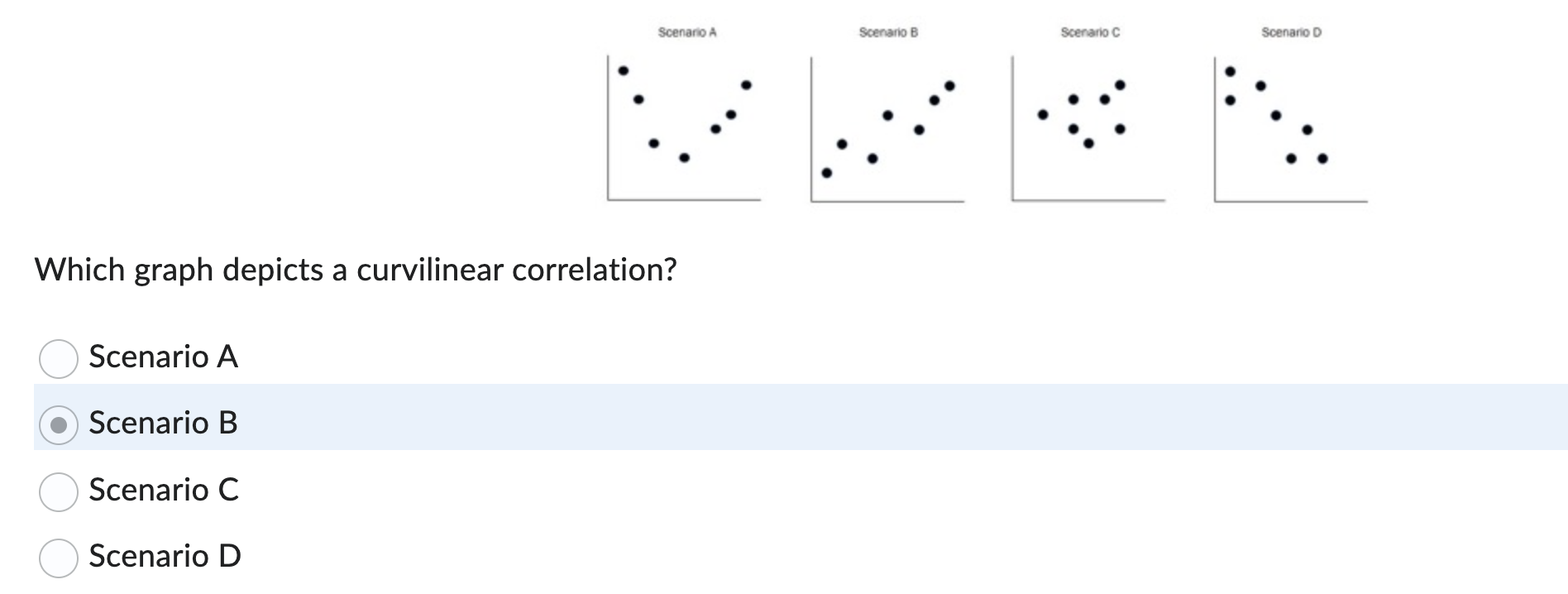Select the Scenario C radio button
The width and height of the screenshot is (1568, 594).
click(x=59, y=491)
